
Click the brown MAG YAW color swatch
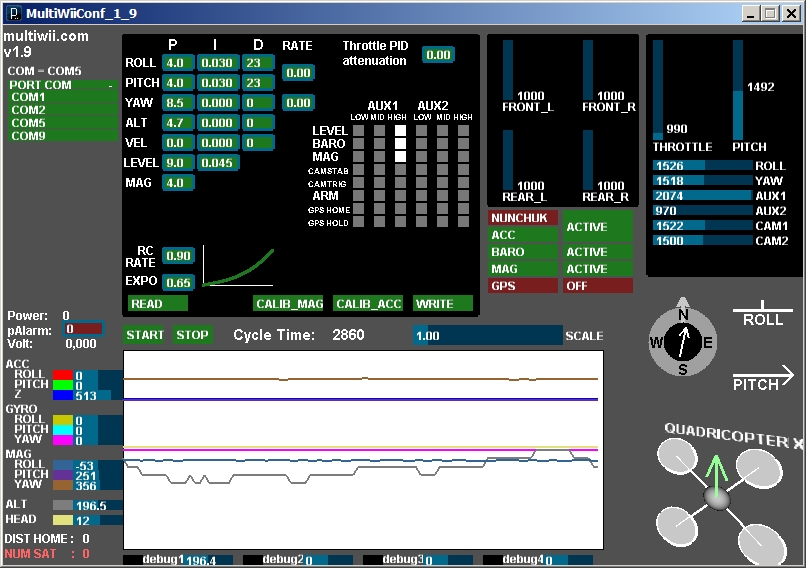pyautogui.click(x=63, y=485)
